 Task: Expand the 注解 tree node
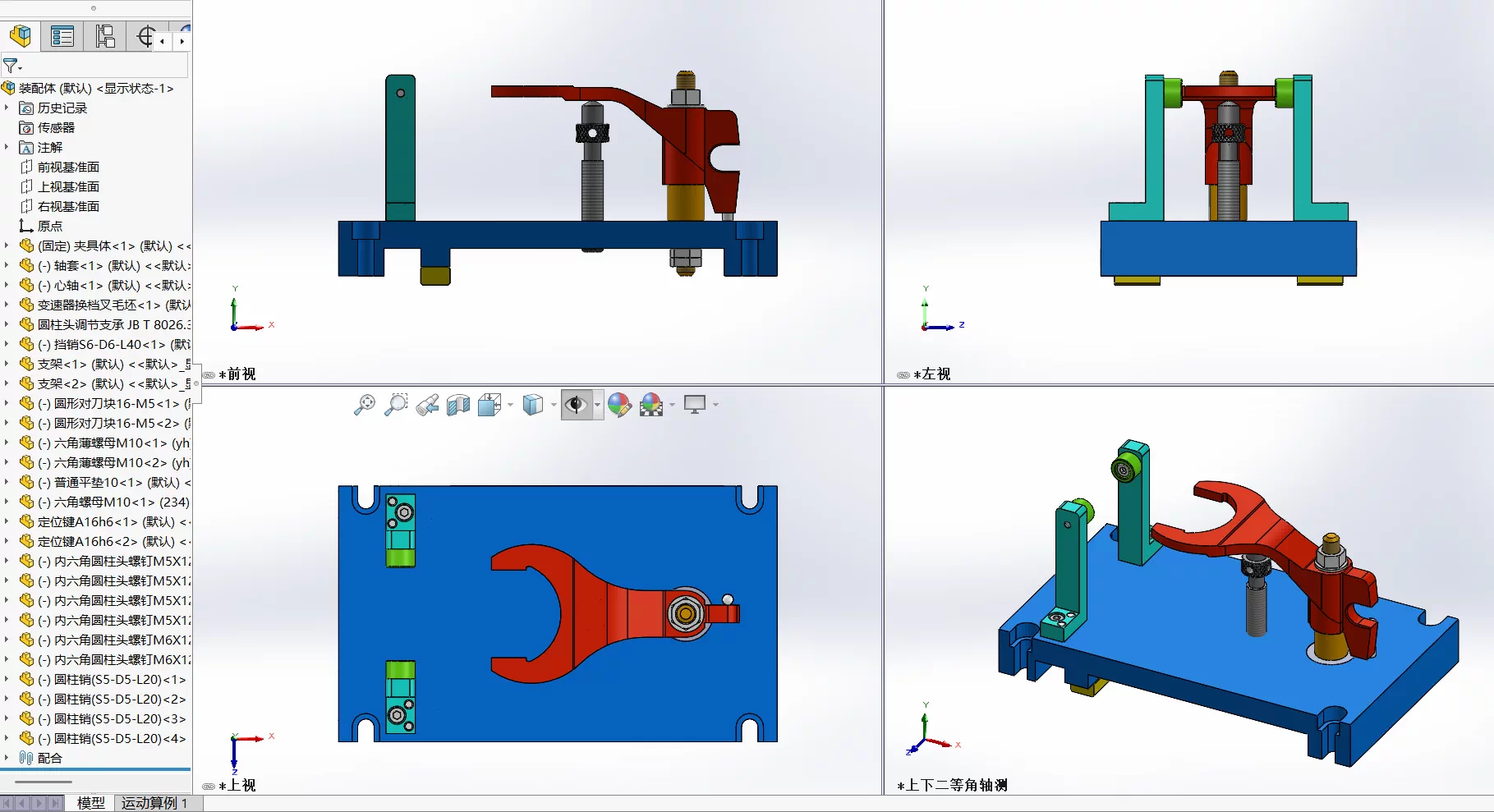click(x=7, y=147)
